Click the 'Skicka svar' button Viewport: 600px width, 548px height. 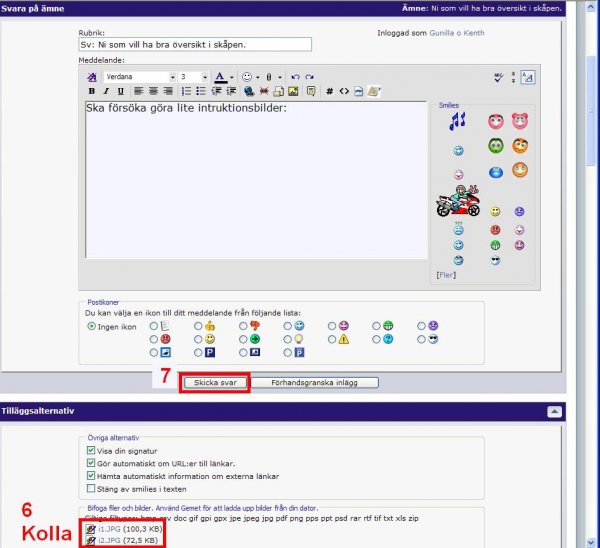(x=214, y=382)
